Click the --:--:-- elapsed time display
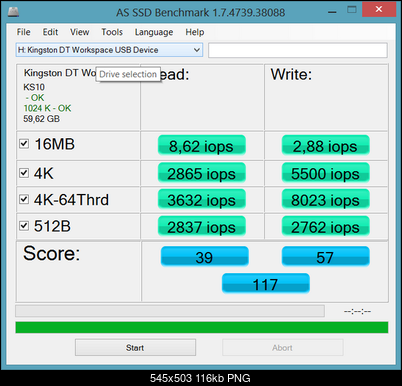 pyautogui.click(x=357, y=311)
